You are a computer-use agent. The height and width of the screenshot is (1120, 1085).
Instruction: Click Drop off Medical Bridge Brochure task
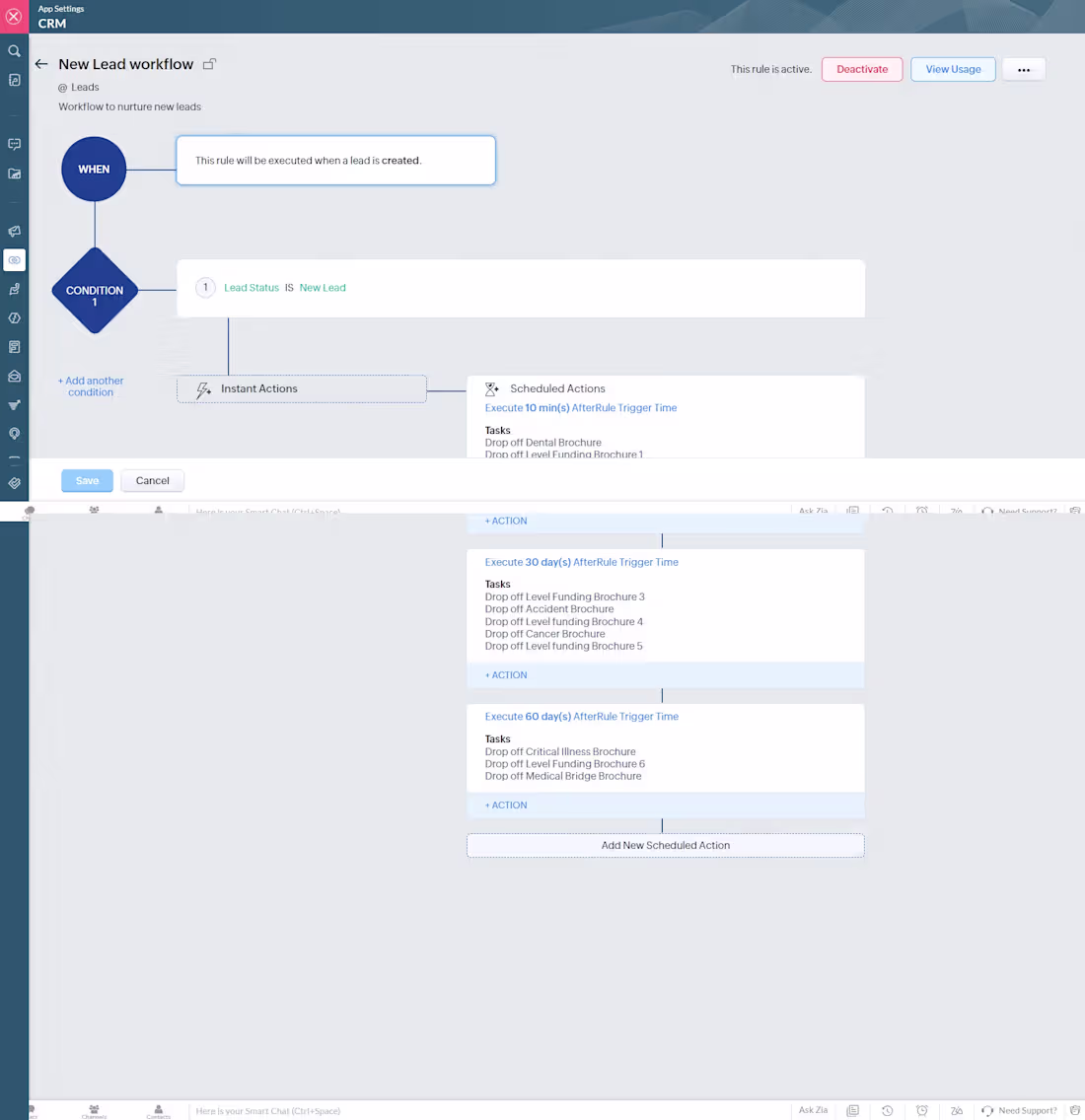[563, 777]
